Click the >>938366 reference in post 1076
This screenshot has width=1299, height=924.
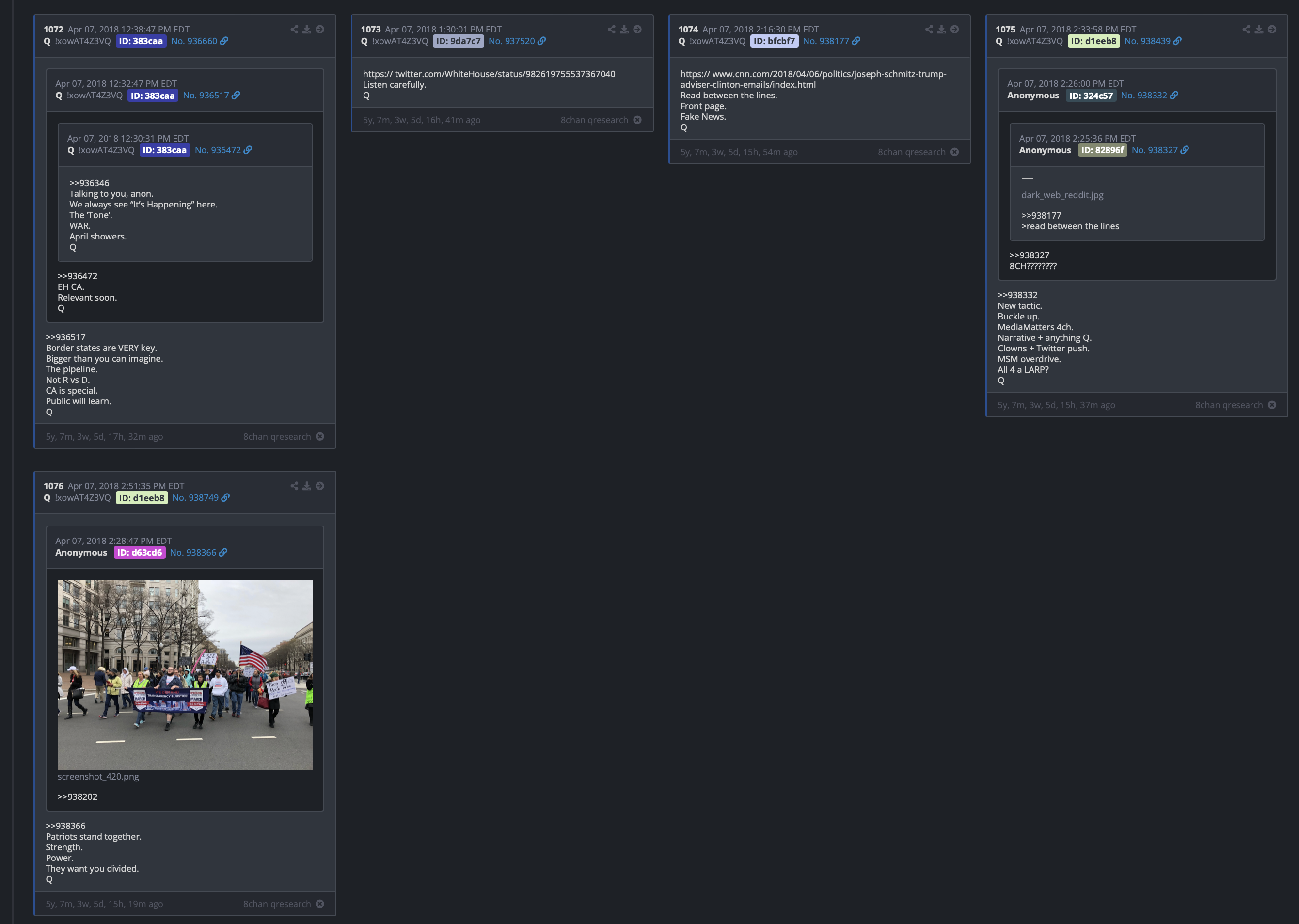tap(65, 826)
